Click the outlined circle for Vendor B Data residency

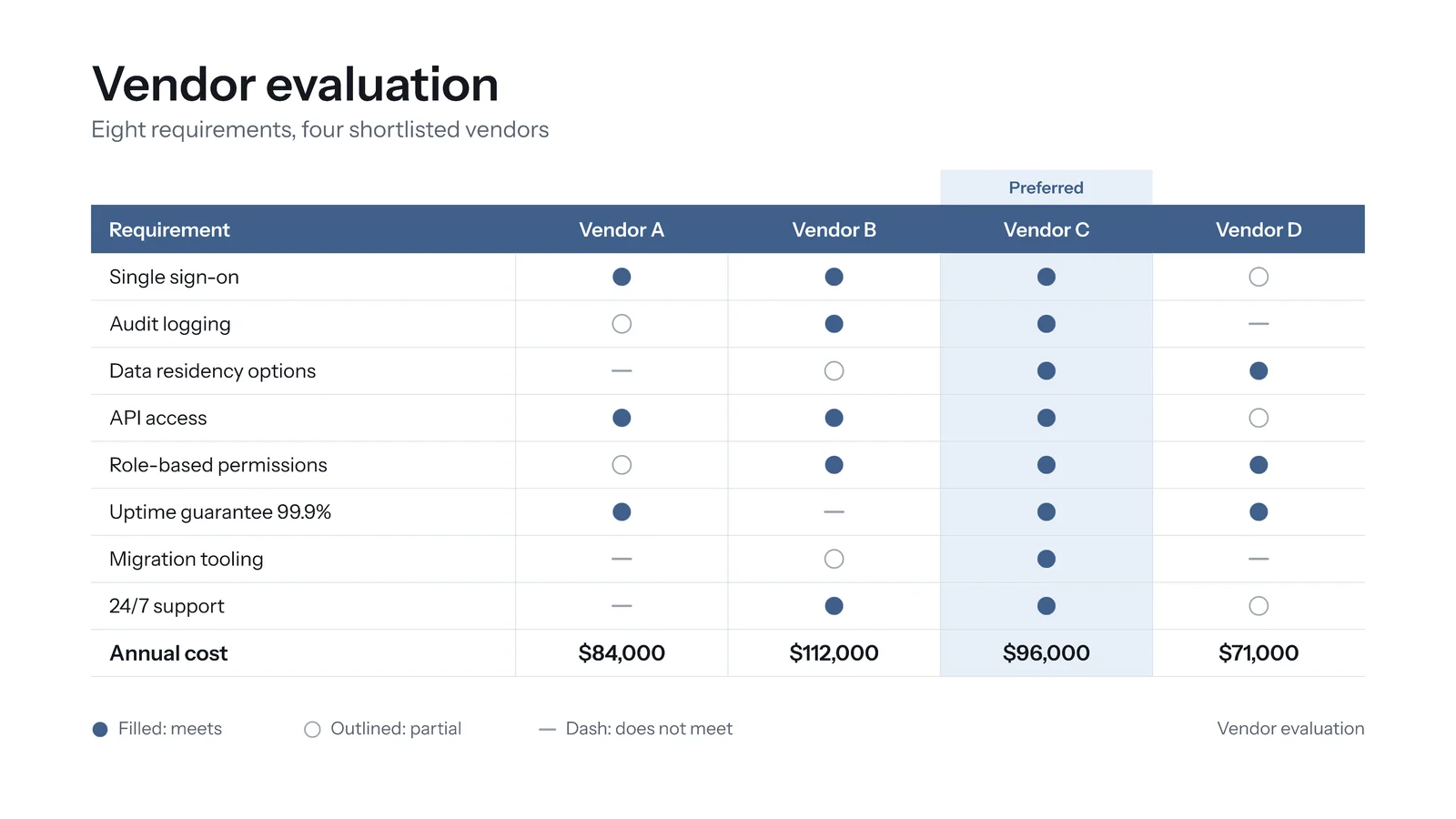[x=834, y=371]
